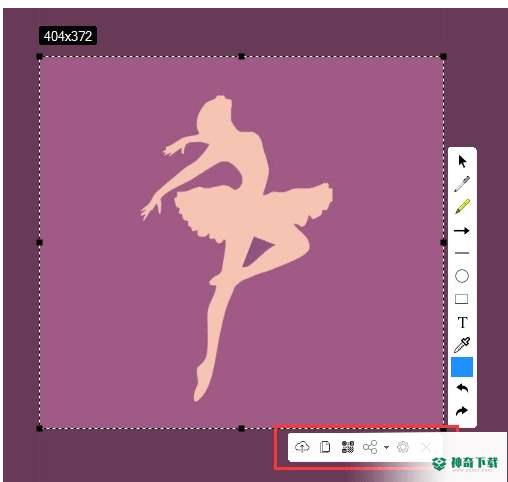Click the bottom-left selection corner handle
The height and width of the screenshot is (482, 508).
click(39, 428)
